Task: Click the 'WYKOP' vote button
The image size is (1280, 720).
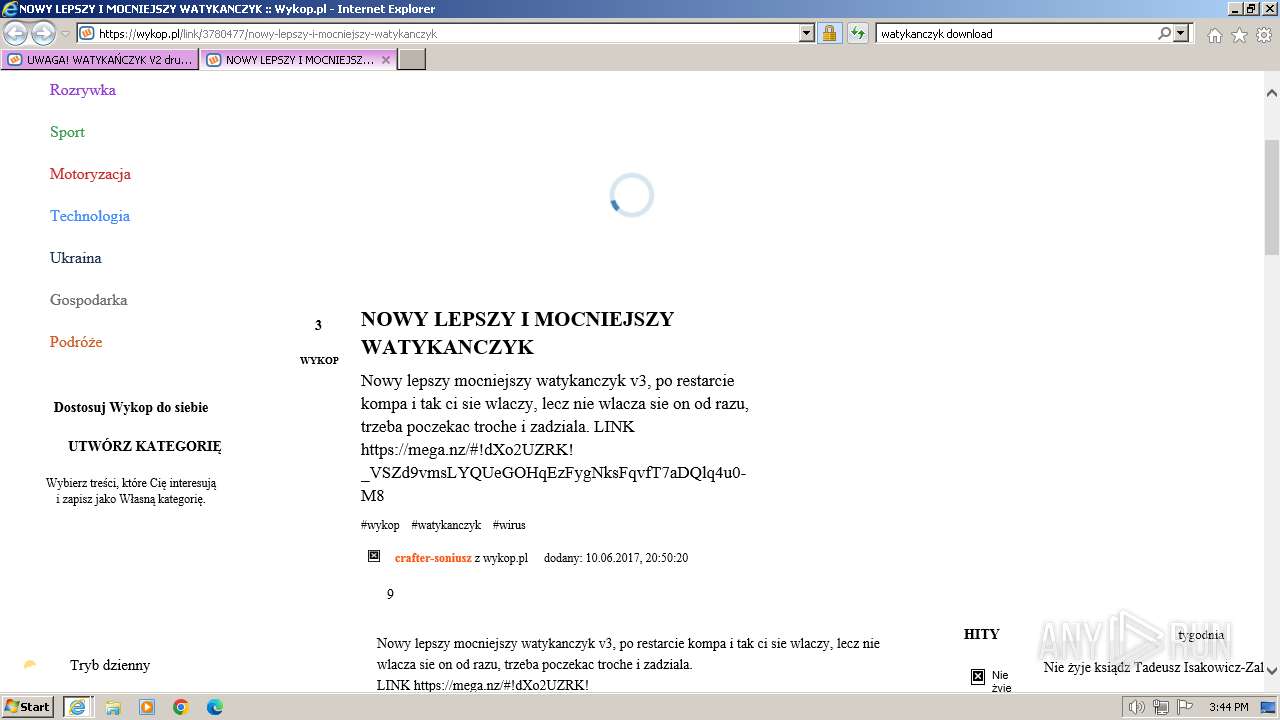Action: click(x=319, y=360)
